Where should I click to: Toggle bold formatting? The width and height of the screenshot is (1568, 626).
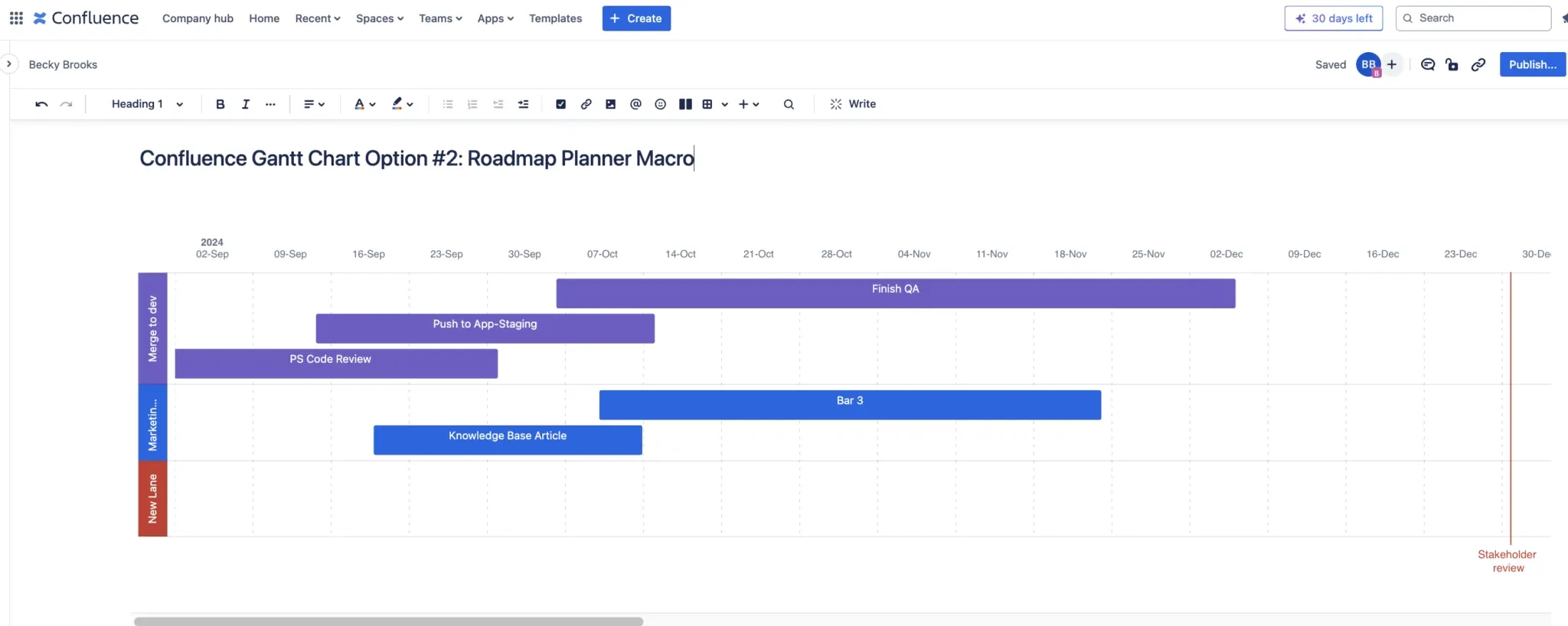click(220, 104)
